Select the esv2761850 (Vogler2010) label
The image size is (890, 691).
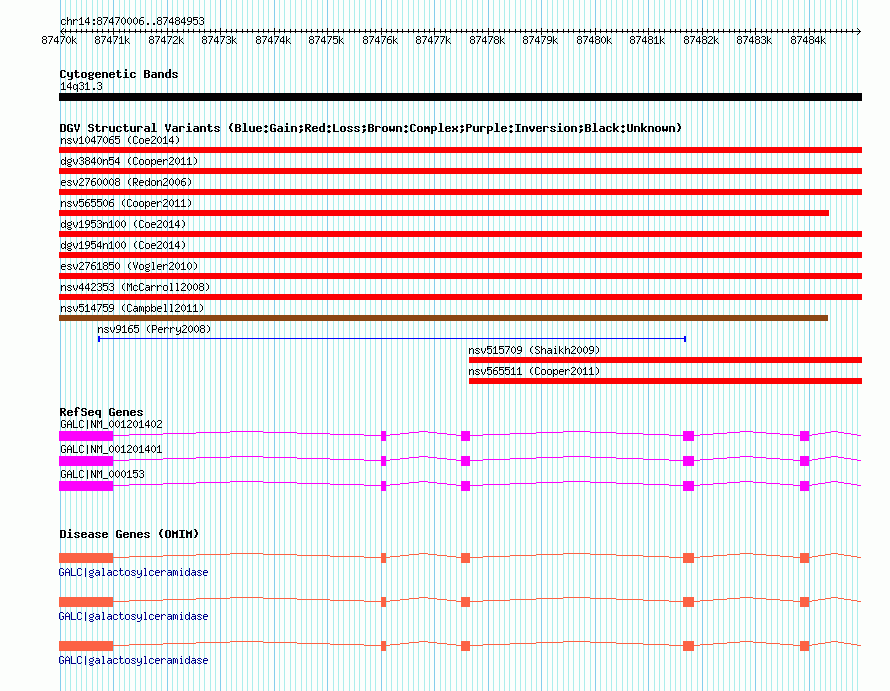click(x=129, y=266)
